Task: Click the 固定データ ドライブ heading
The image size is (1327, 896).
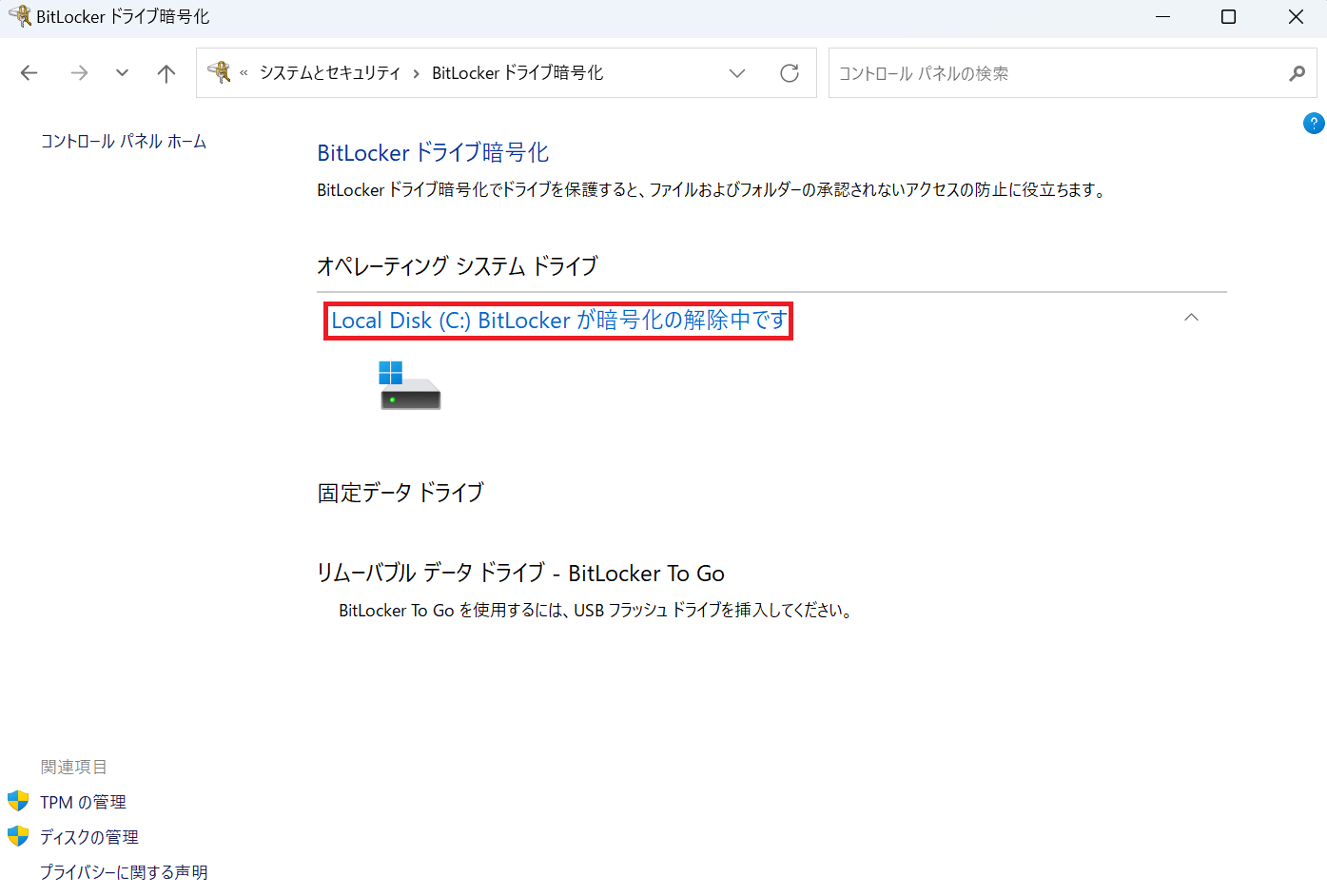Action: (x=400, y=493)
